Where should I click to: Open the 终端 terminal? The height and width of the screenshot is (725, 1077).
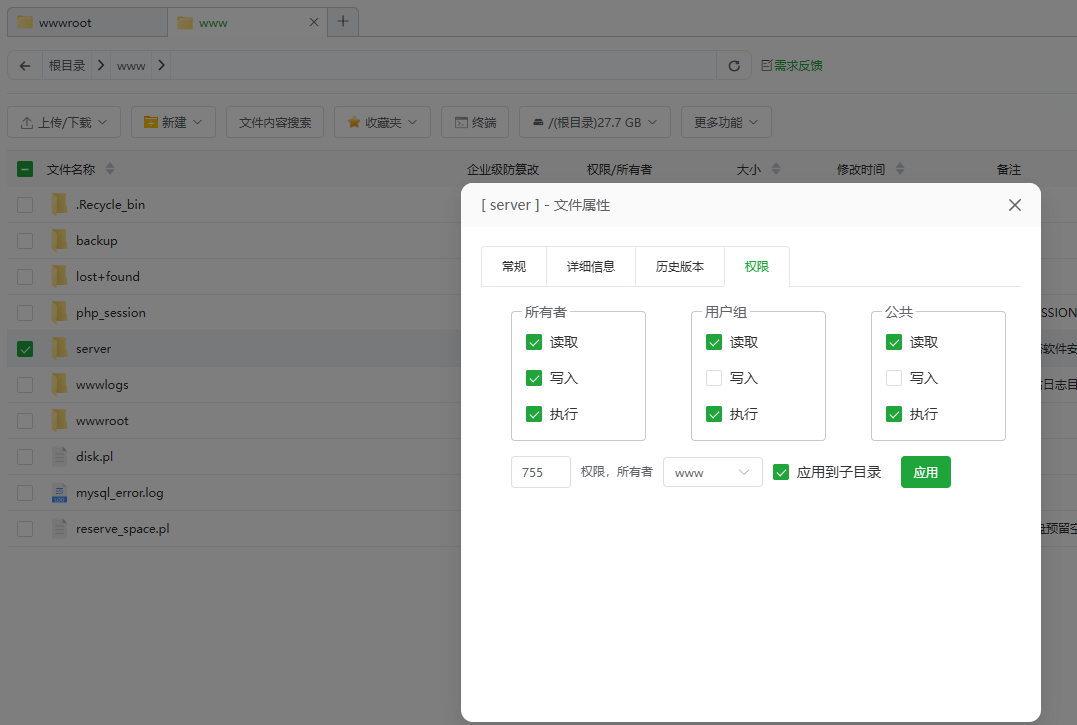(475, 122)
